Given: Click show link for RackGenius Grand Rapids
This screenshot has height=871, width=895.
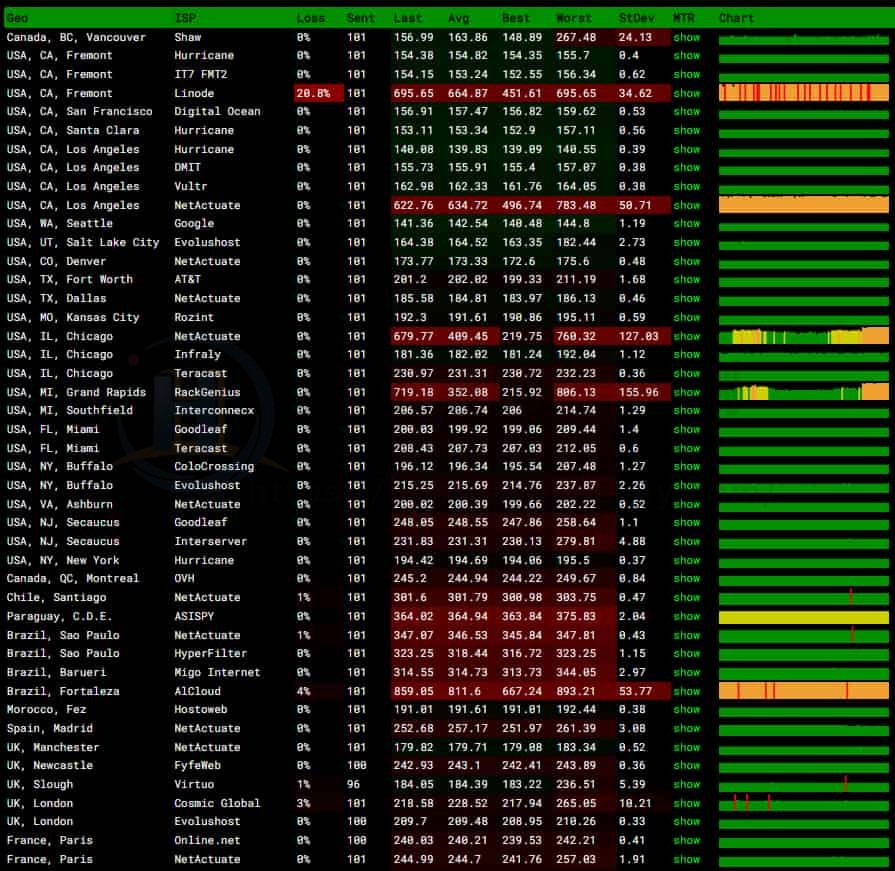Looking at the screenshot, I should pos(686,392).
